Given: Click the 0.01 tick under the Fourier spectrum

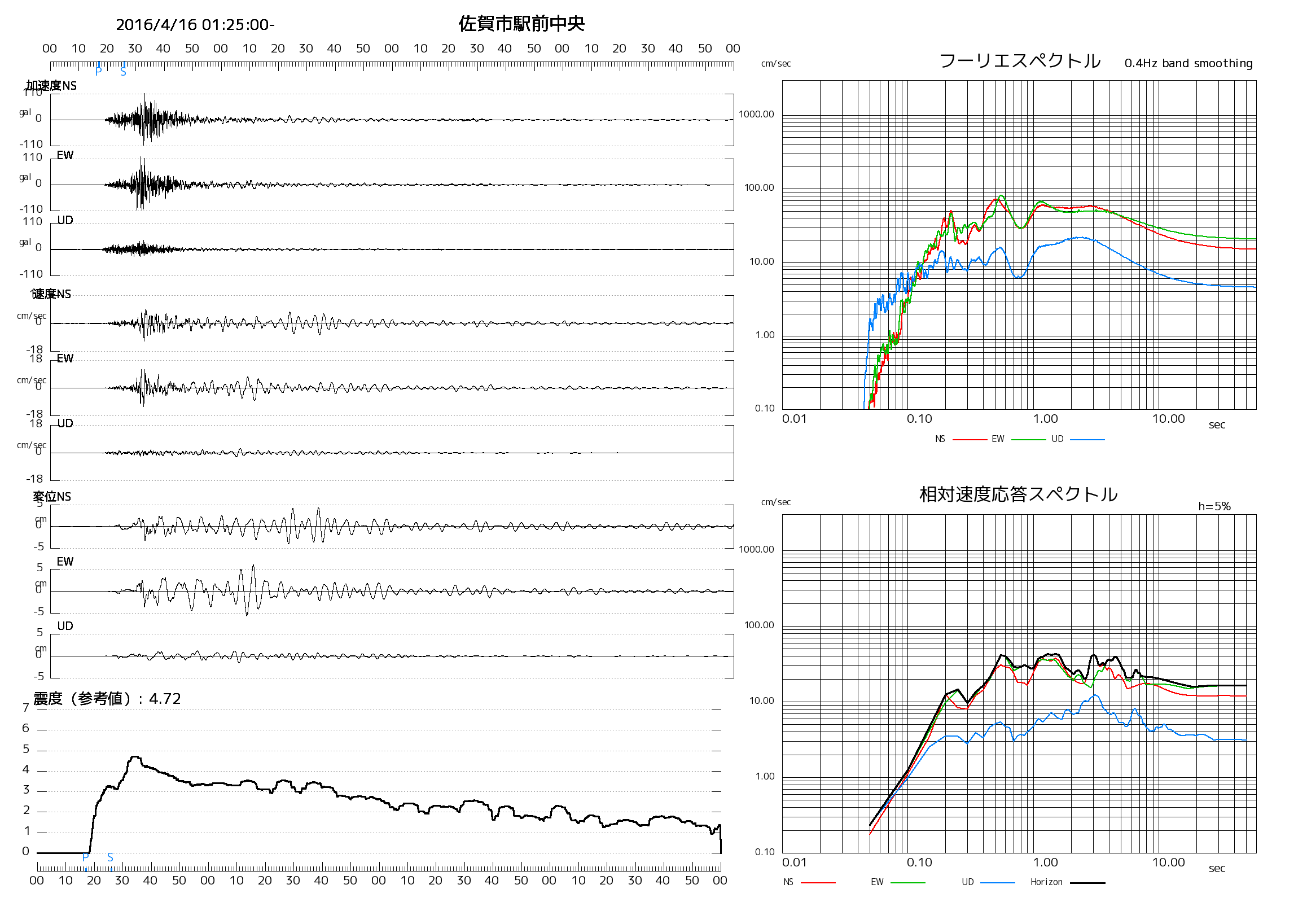Looking at the screenshot, I should 794,419.
